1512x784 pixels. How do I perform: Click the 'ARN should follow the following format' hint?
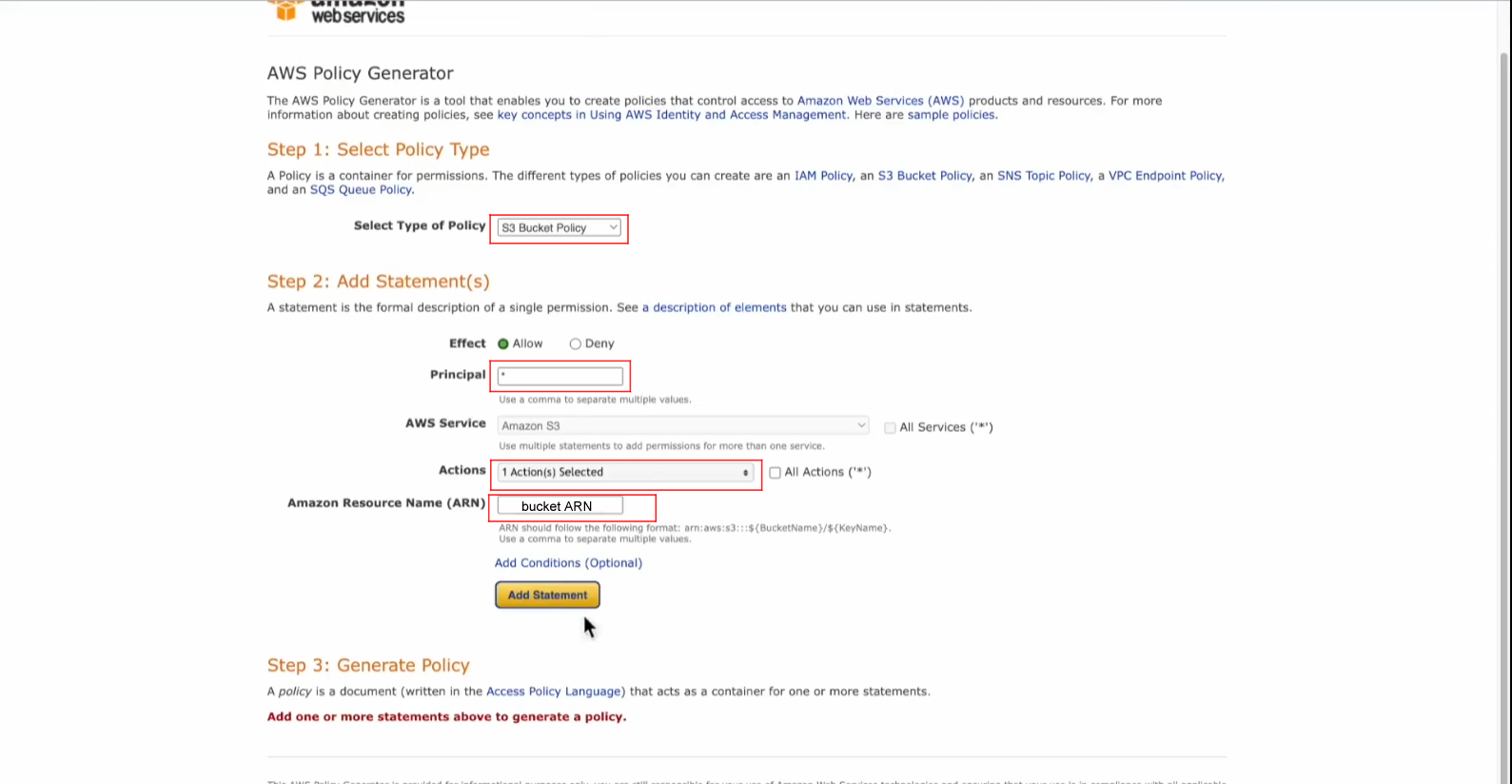695,528
